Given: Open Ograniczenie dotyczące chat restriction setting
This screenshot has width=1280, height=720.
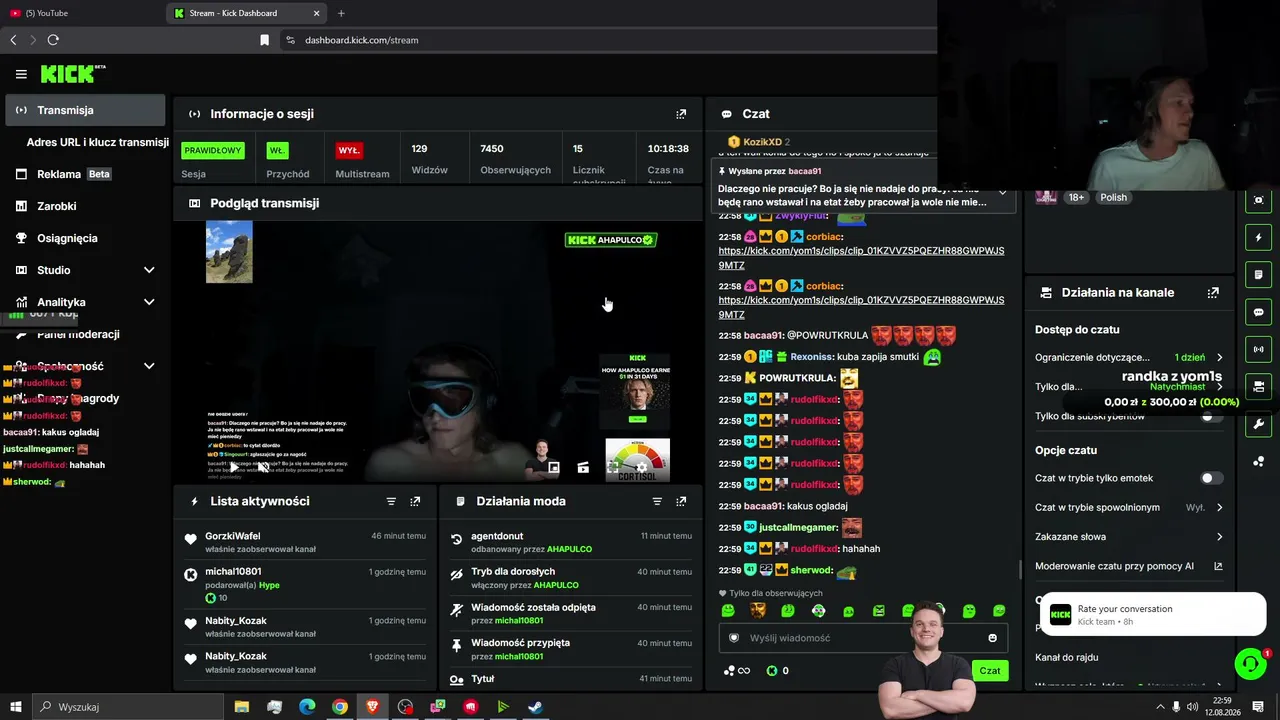Looking at the screenshot, I should coord(1129,357).
